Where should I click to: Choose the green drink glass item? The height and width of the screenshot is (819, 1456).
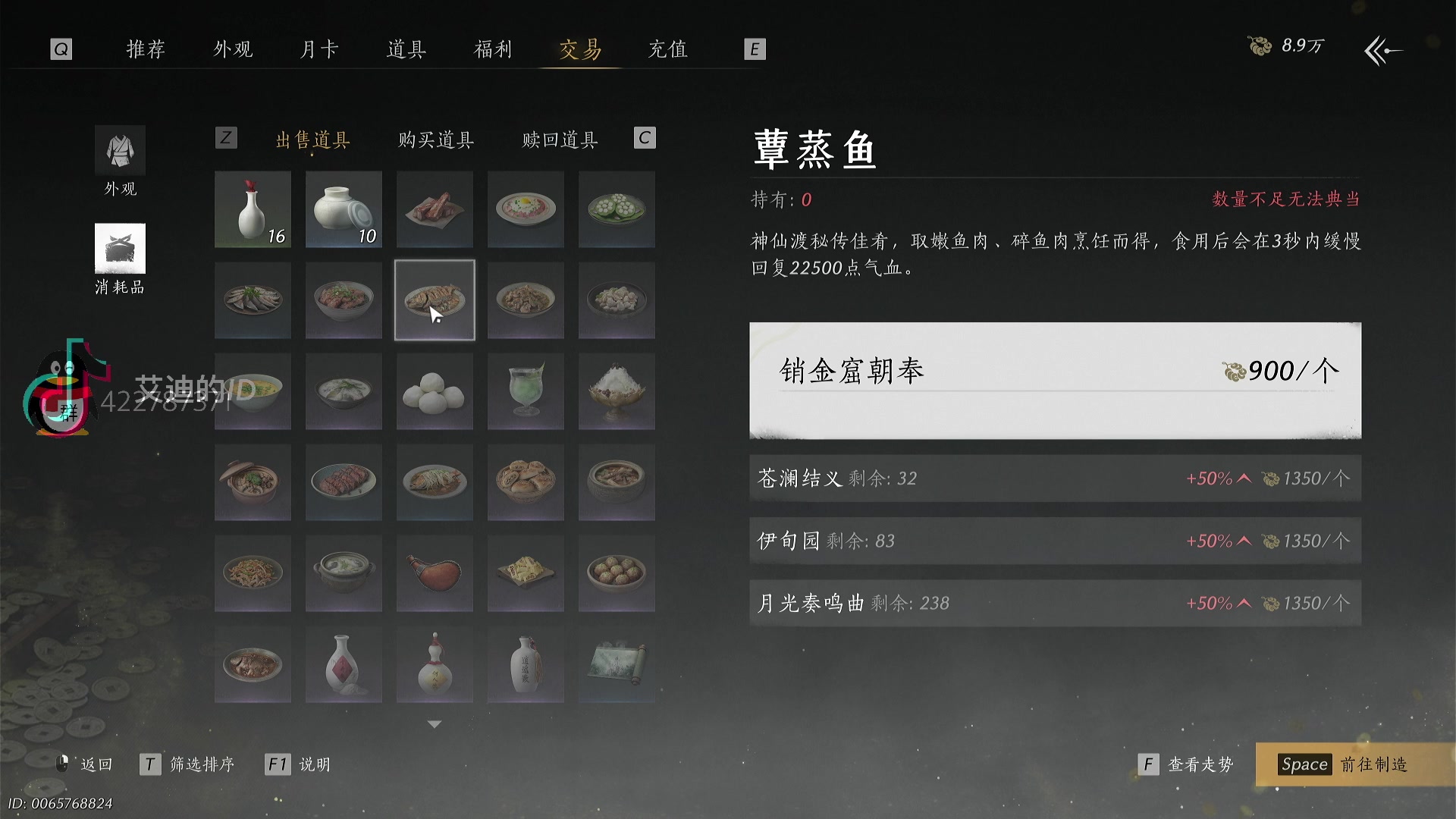[x=526, y=391]
